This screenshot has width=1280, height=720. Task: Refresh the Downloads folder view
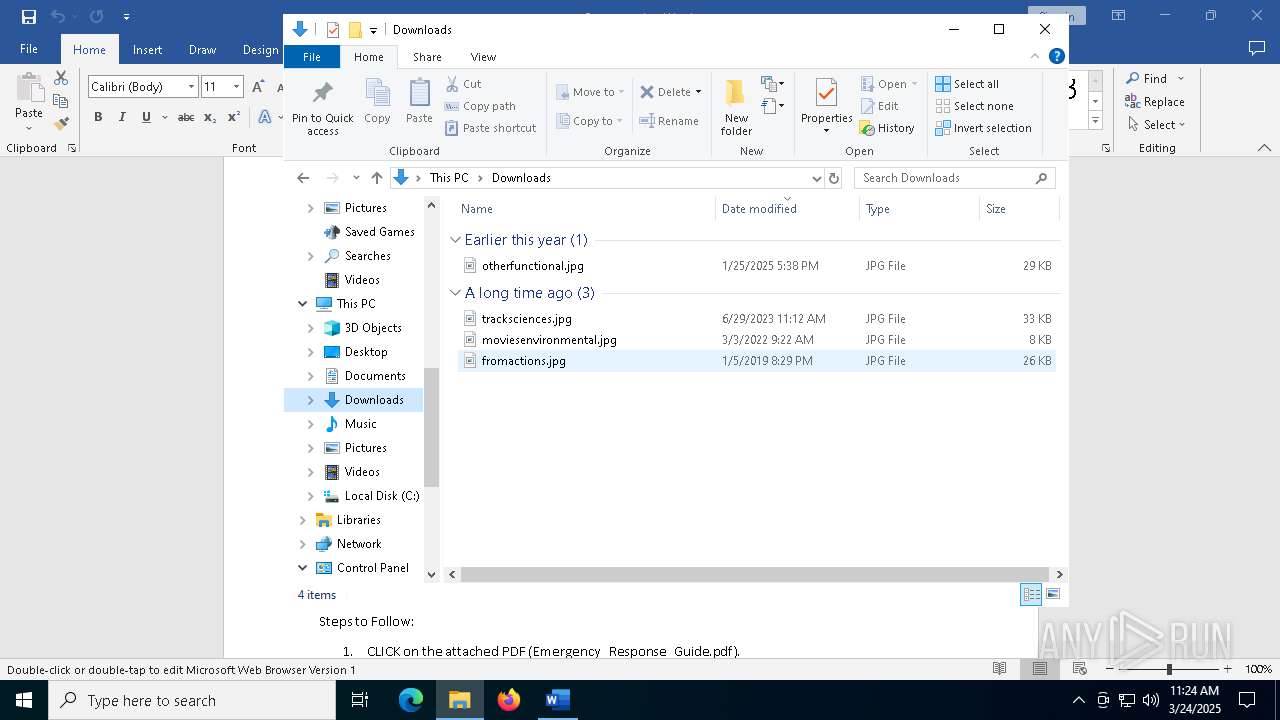(834, 178)
